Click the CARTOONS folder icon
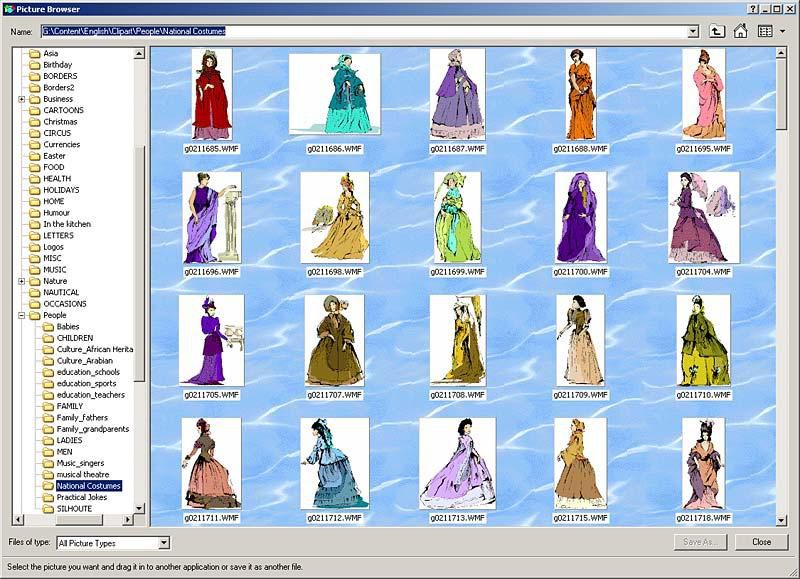The height and width of the screenshot is (579, 800). click(x=34, y=110)
